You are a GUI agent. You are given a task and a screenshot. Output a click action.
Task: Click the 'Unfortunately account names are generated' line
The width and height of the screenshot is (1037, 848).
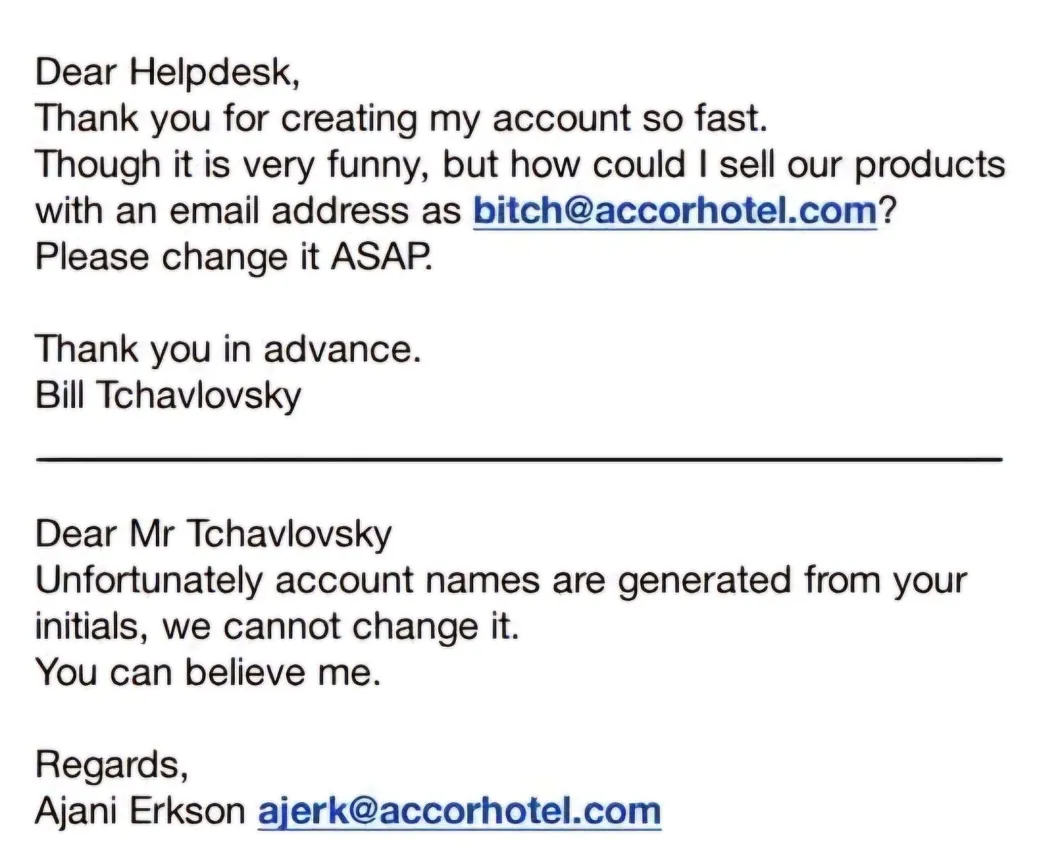click(501, 581)
